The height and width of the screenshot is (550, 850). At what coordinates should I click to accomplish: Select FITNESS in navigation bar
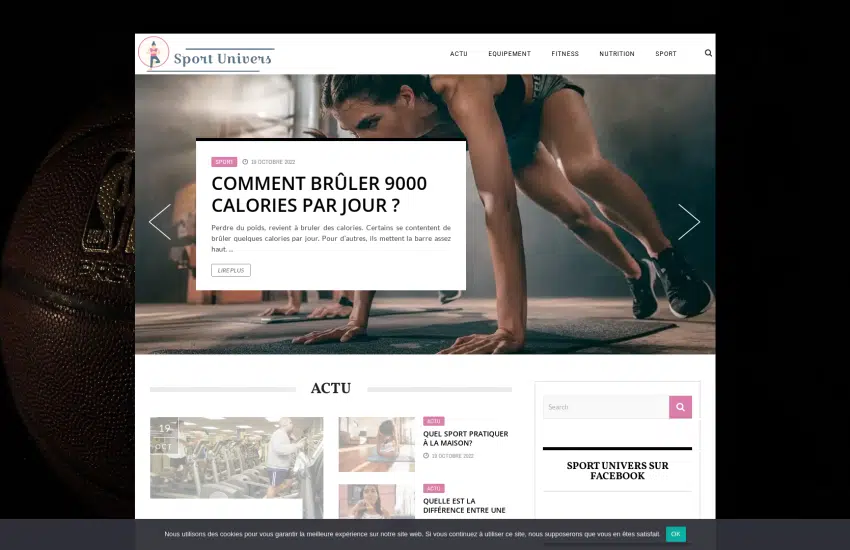coord(565,54)
